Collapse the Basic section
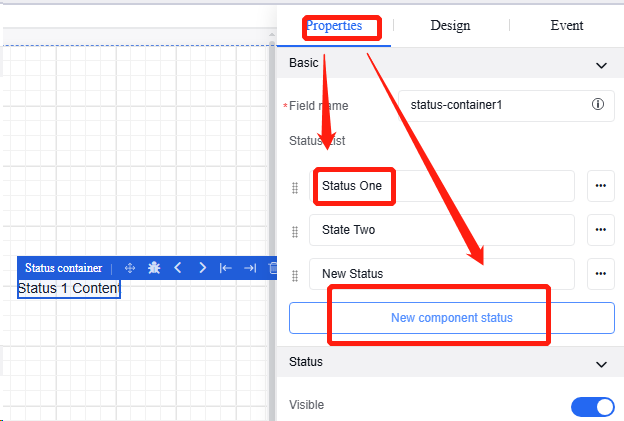This screenshot has height=421, width=624. (601, 65)
